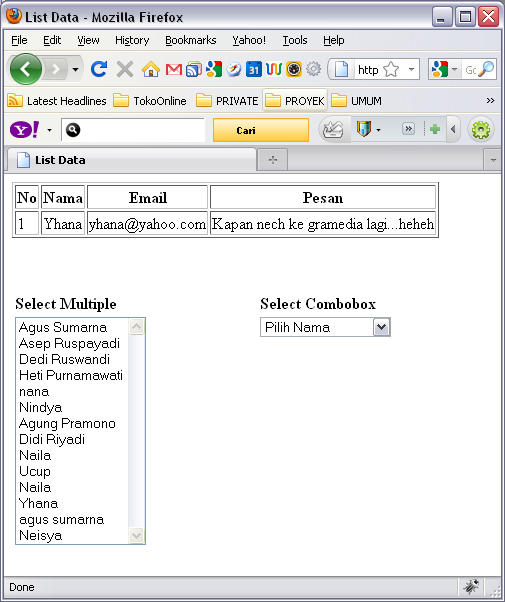This screenshot has height=602, width=505.
Task: Select Heti Purnamawati in the list
Action: click(71, 375)
